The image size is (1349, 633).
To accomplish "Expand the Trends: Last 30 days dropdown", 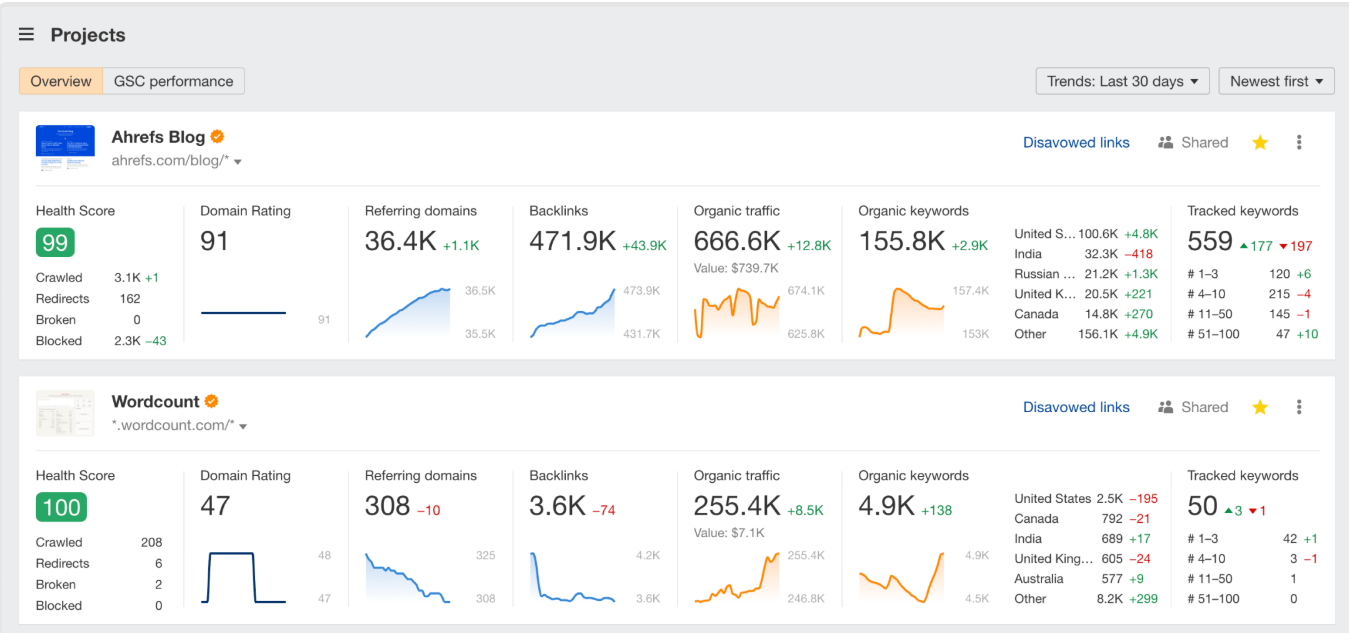I will [1123, 81].
